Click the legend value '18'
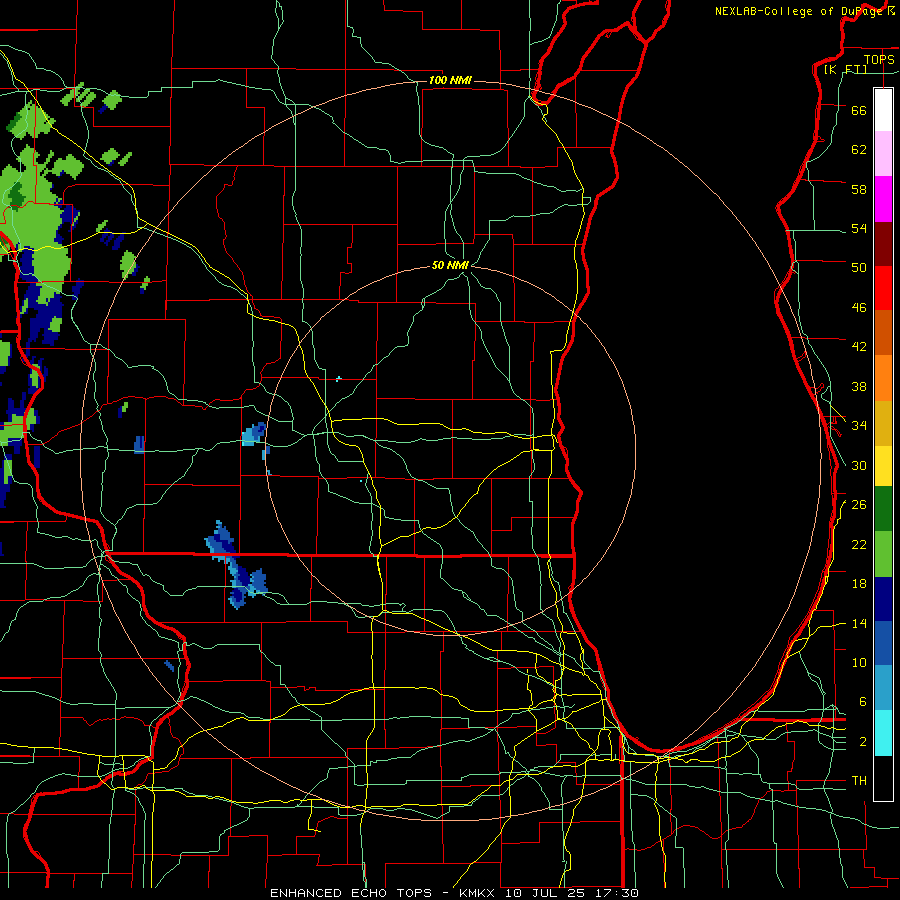The height and width of the screenshot is (900, 900). (859, 584)
